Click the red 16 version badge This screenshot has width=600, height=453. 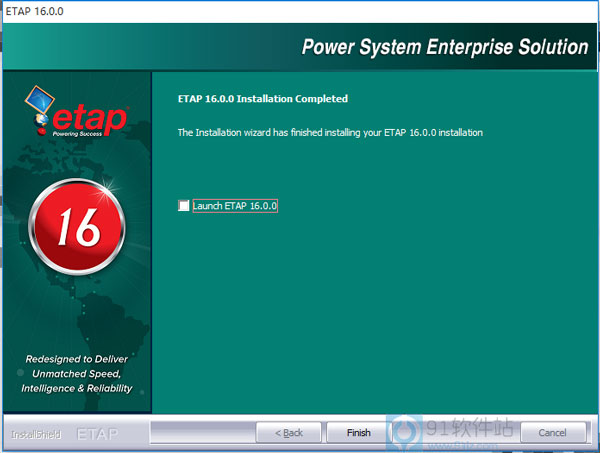77,229
